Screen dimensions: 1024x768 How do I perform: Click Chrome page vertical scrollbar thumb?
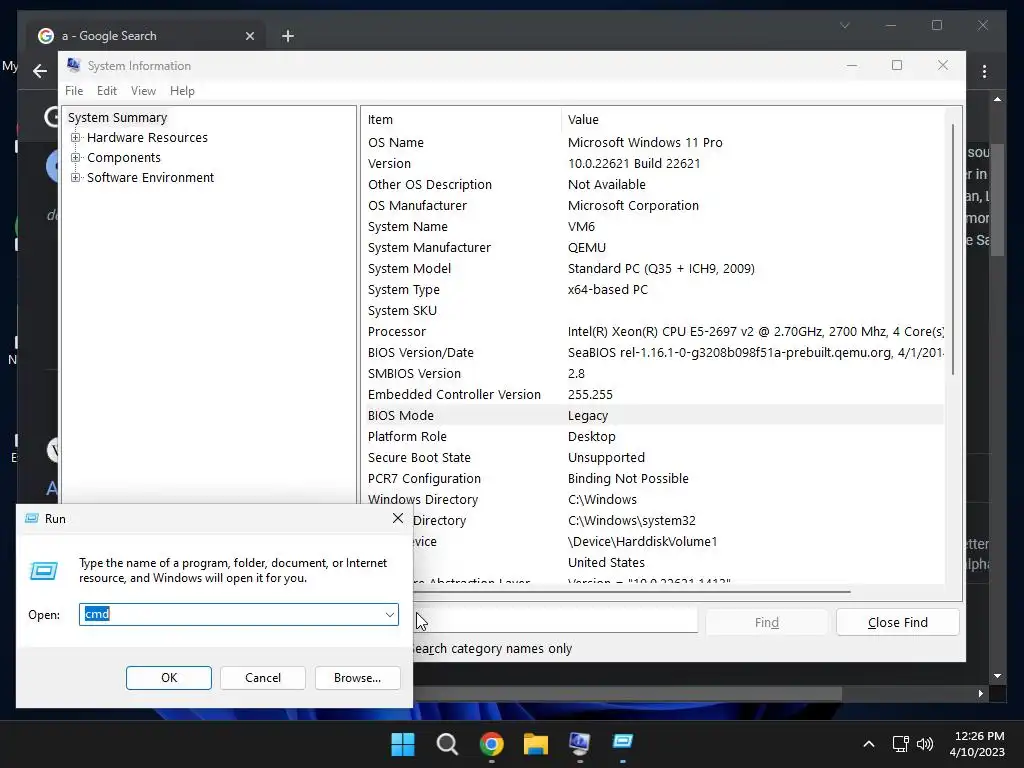(x=997, y=200)
